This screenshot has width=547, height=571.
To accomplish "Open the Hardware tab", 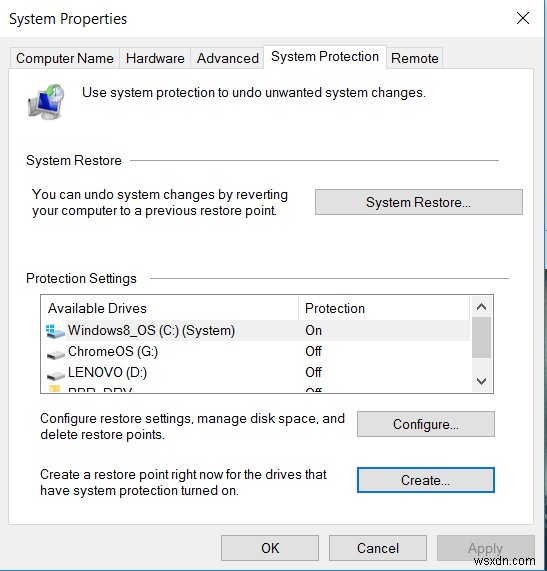I will (x=155, y=58).
